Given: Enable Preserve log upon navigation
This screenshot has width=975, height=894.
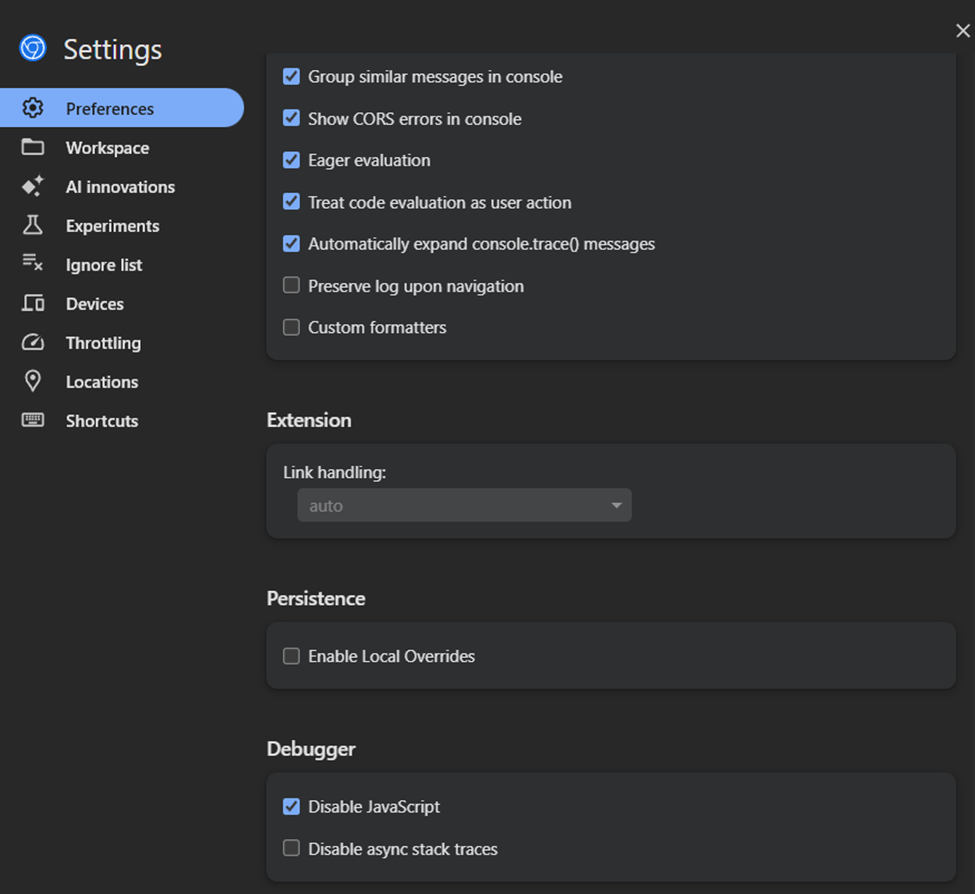Looking at the screenshot, I should (291, 286).
